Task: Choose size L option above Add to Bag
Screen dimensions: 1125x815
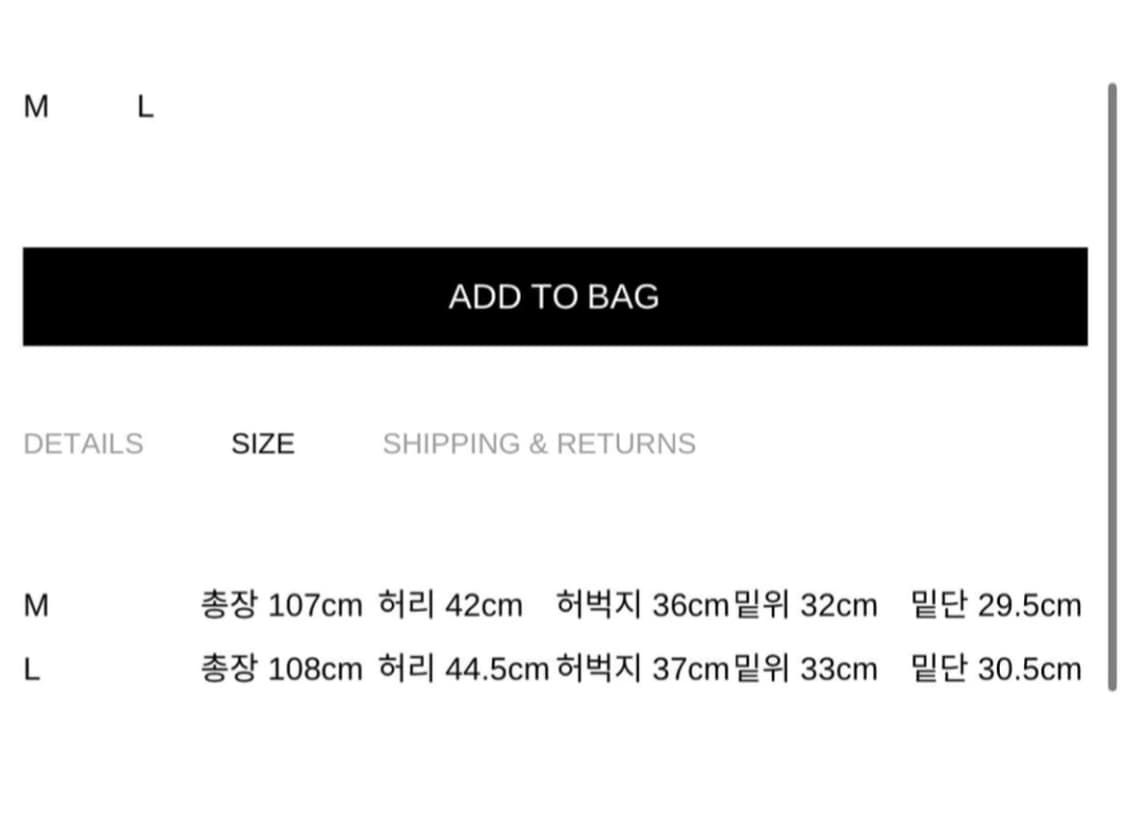Action: (x=145, y=106)
